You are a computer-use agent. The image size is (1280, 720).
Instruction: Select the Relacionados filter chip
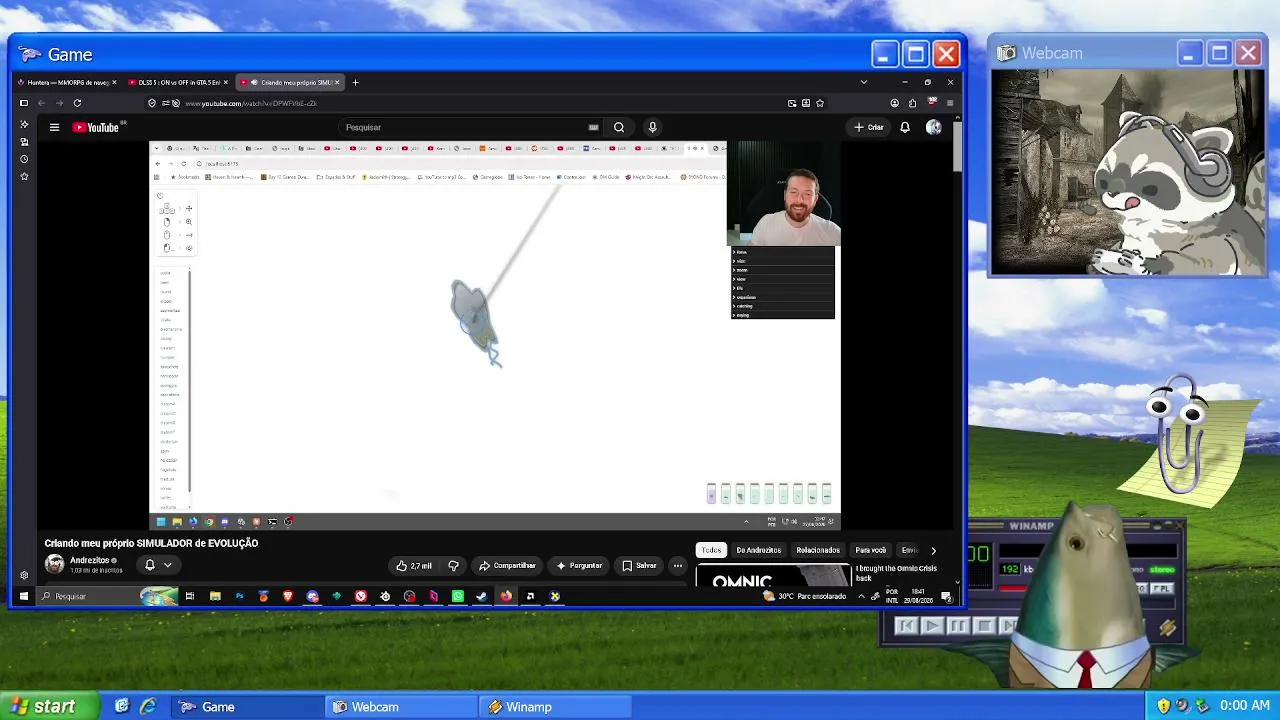click(x=818, y=550)
